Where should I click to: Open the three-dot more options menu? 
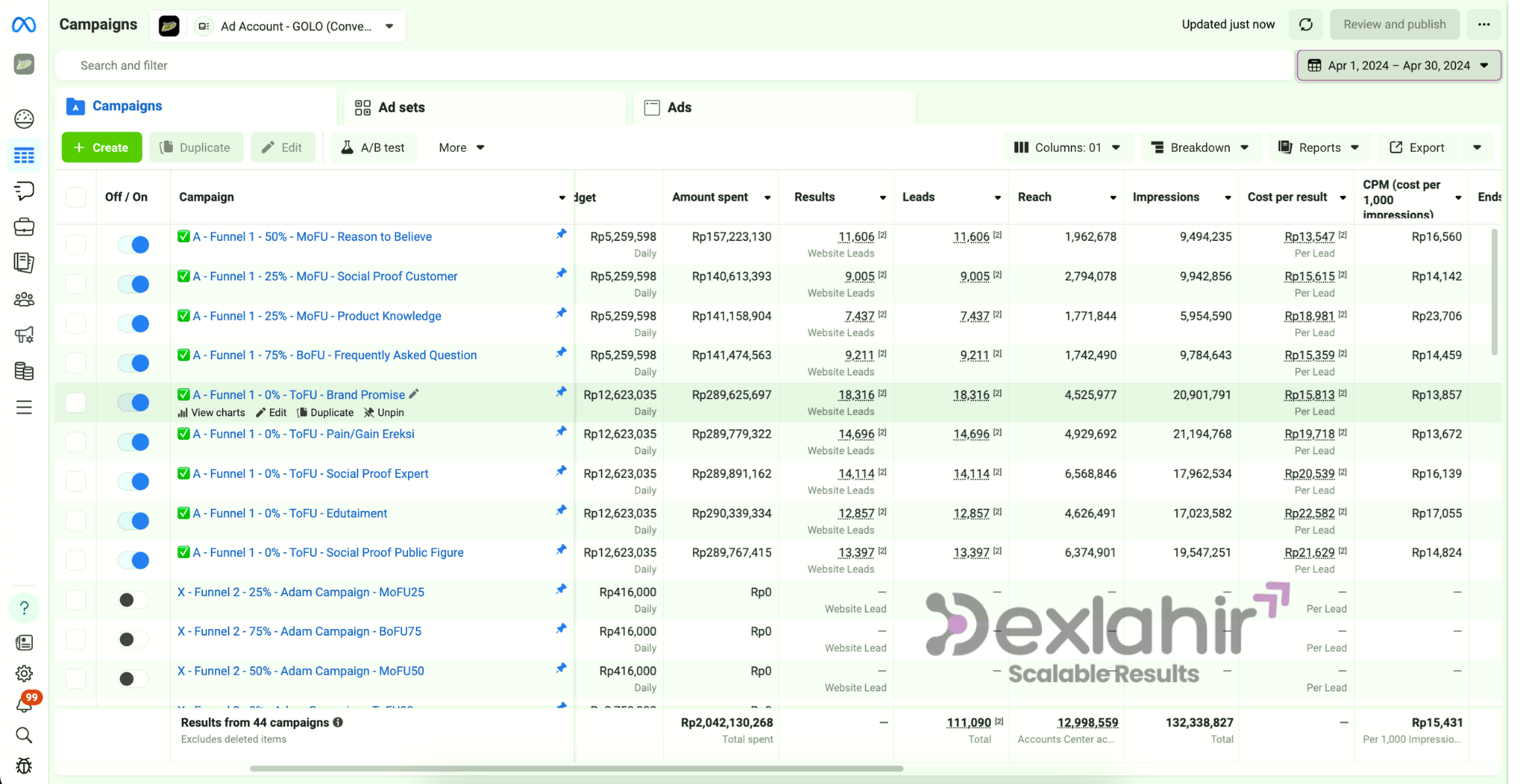[x=1484, y=25]
